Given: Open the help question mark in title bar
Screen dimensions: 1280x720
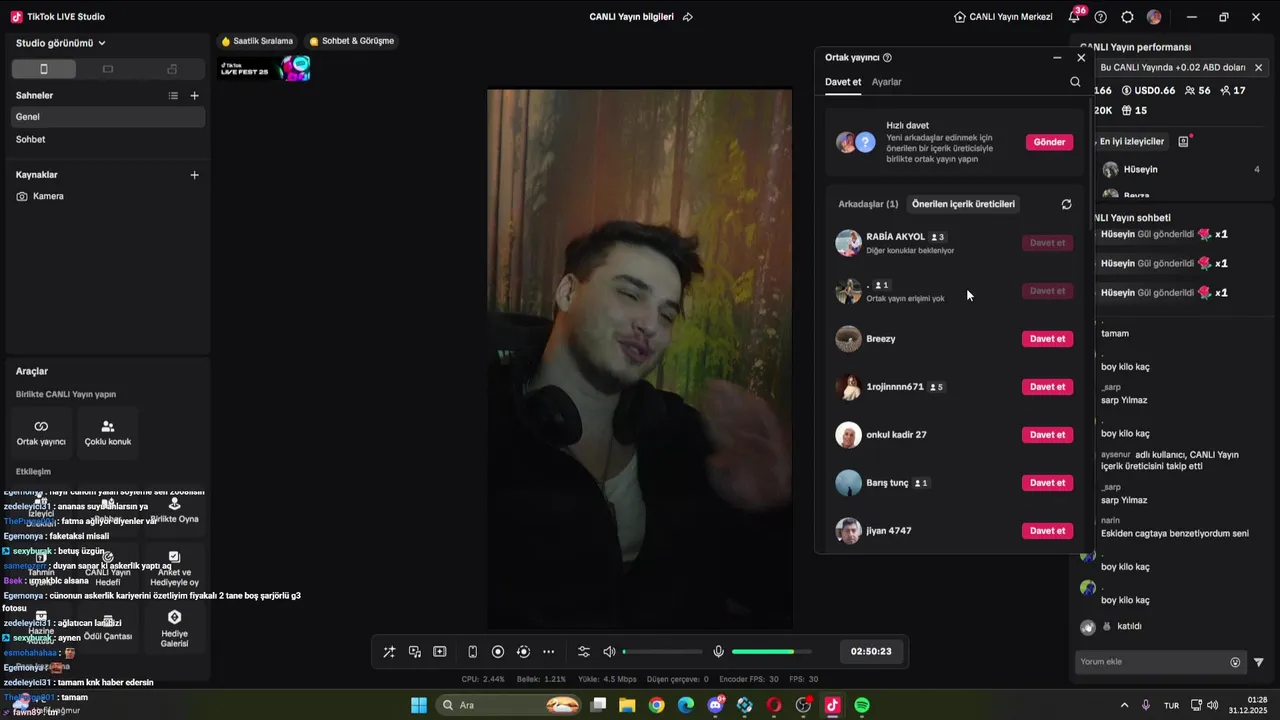Looking at the screenshot, I should pos(1101,17).
